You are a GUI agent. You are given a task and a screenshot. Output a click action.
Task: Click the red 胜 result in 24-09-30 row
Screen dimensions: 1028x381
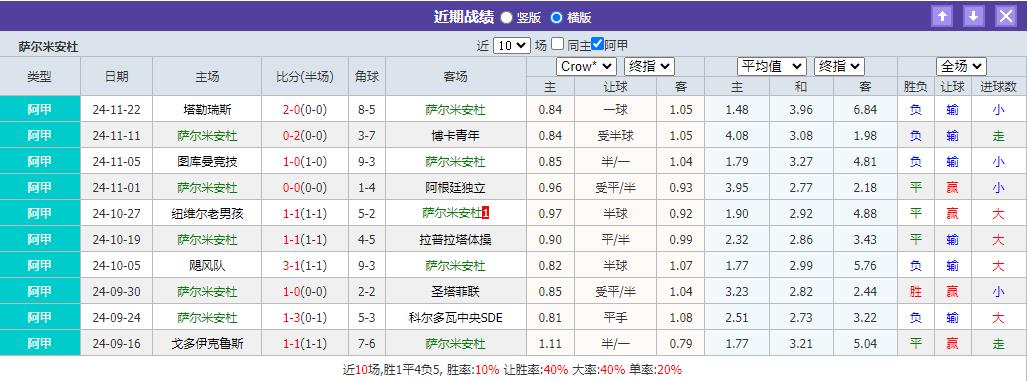click(916, 291)
